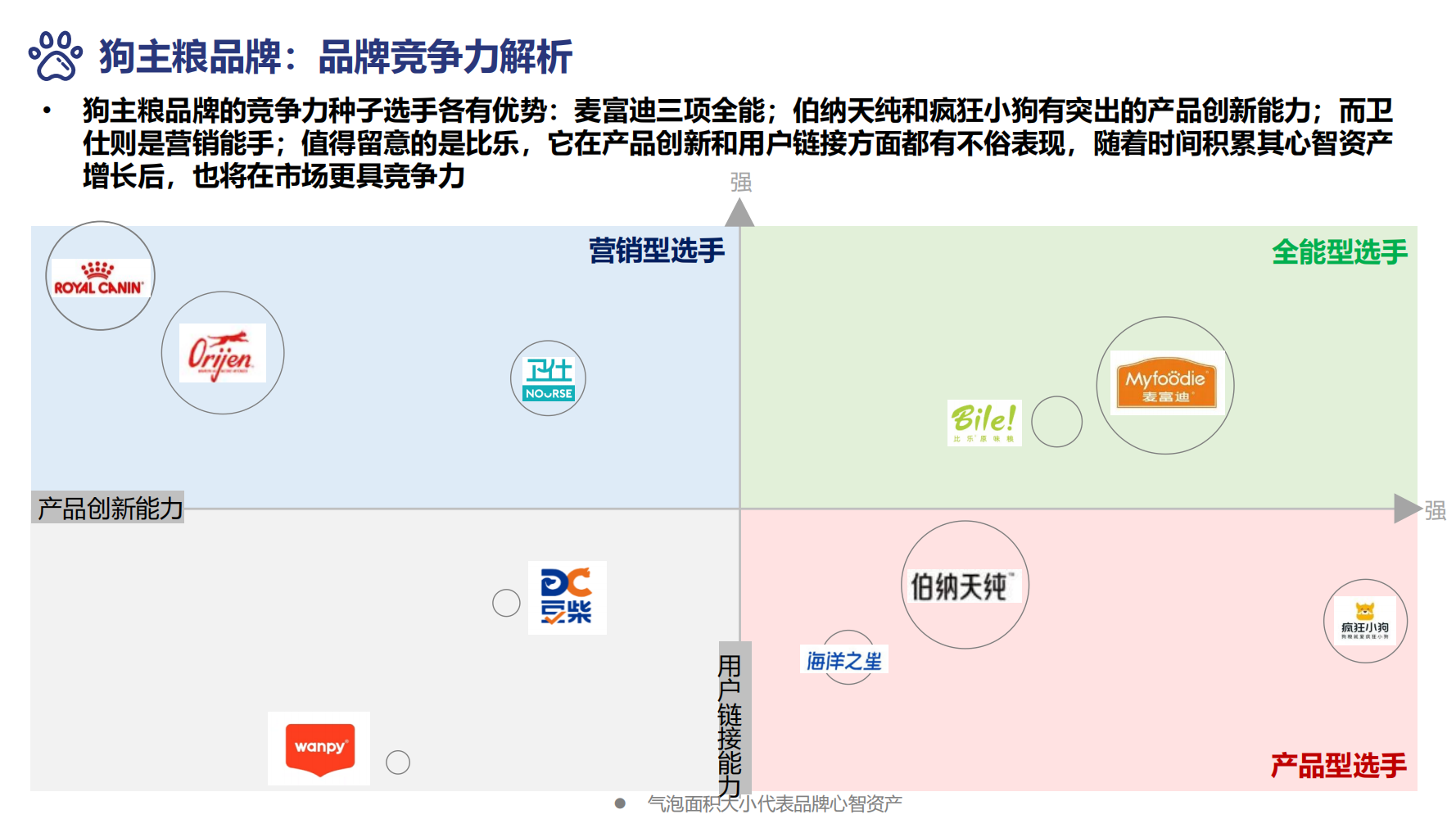
Task: Click the legend text 气泡面积大小代表品牌心智资产
Action: 775,803
